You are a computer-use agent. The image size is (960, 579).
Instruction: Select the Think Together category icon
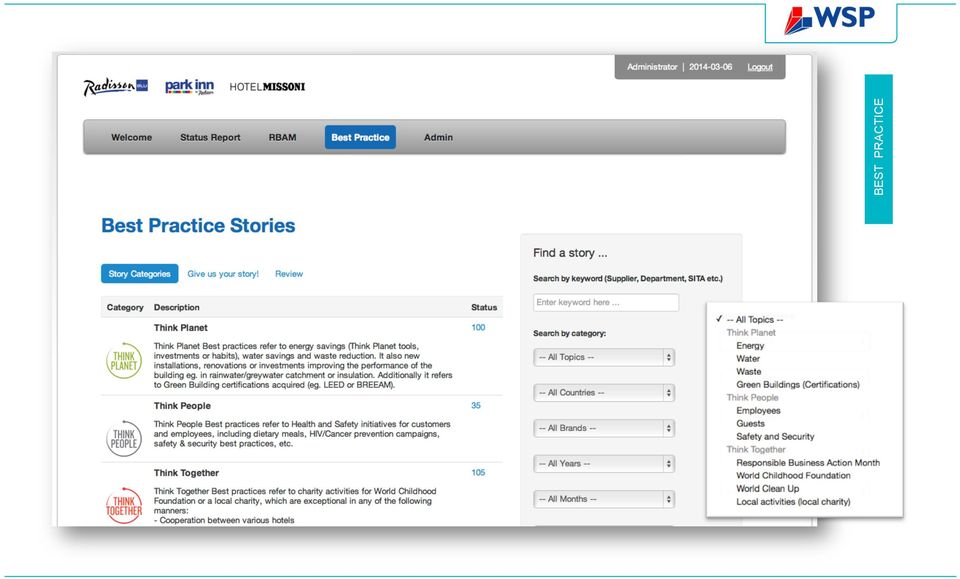124,506
